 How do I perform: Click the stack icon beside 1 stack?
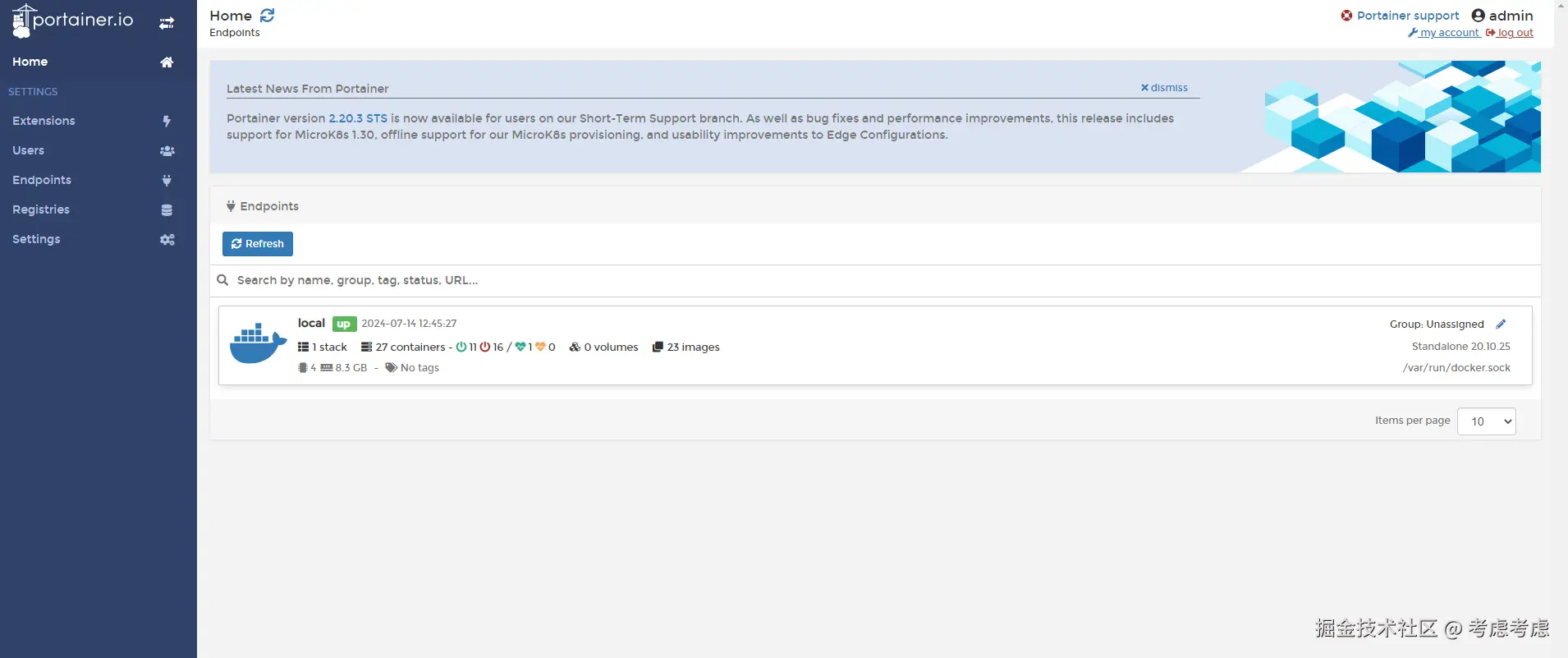click(303, 347)
